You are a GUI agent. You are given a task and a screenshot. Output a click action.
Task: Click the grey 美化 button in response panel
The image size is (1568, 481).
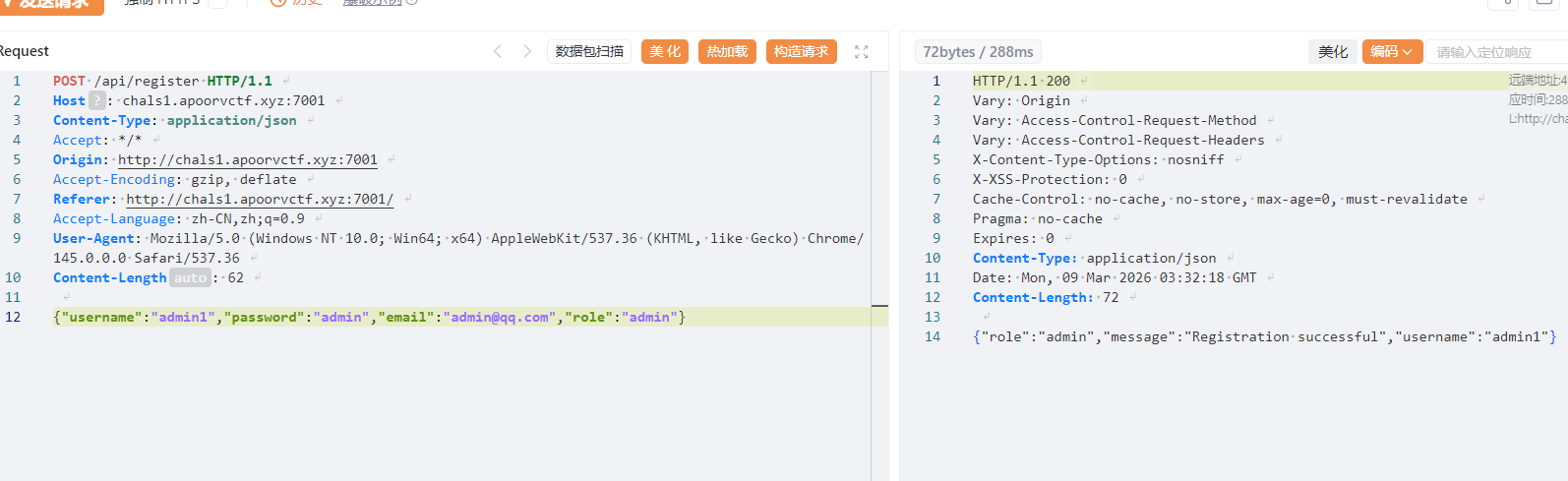[1333, 52]
